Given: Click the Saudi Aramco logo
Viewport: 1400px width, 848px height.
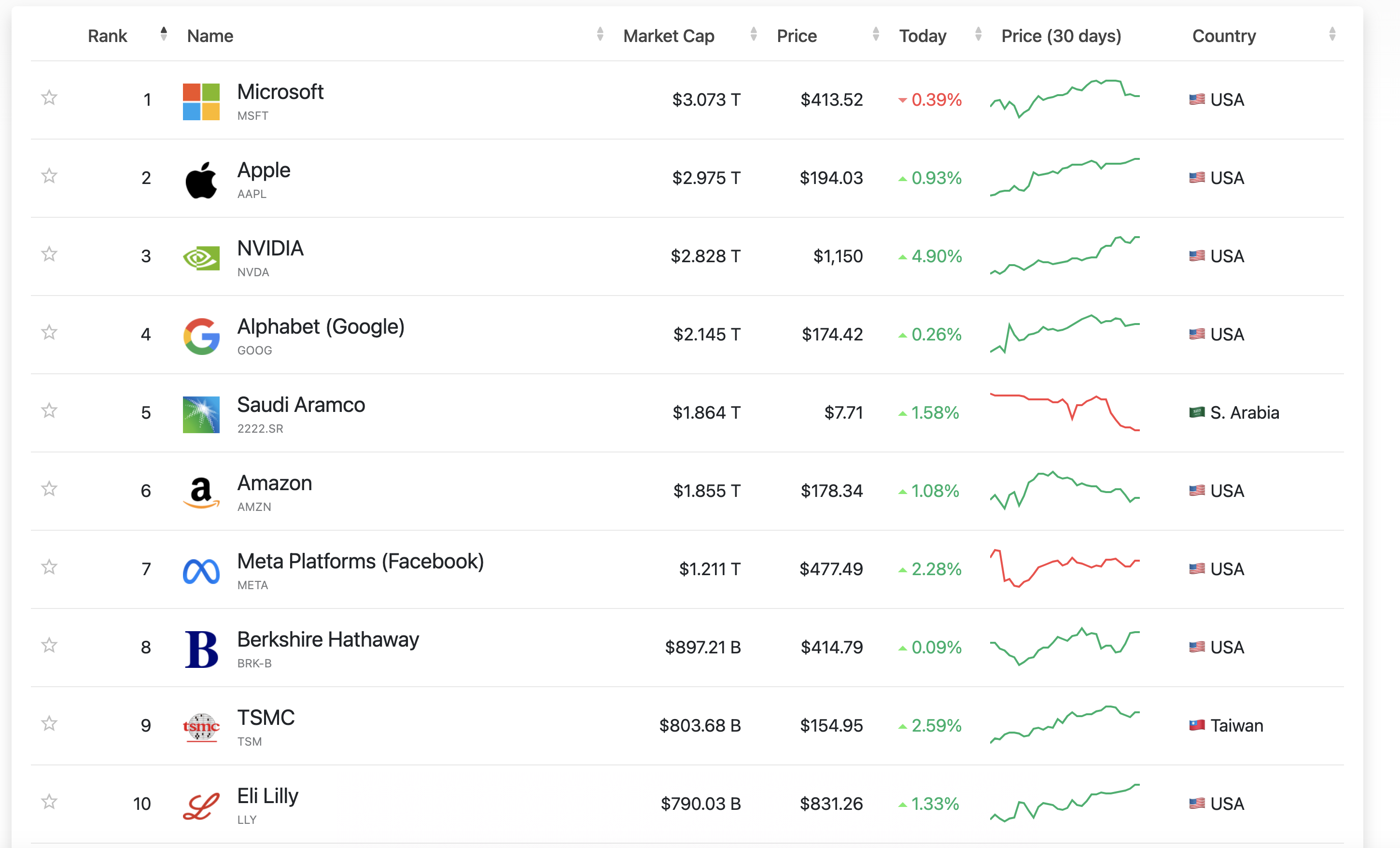Looking at the screenshot, I should [201, 414].
